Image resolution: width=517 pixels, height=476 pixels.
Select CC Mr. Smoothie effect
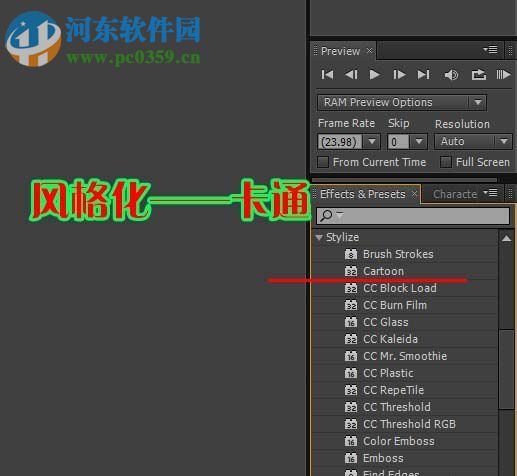coord(405,356)
